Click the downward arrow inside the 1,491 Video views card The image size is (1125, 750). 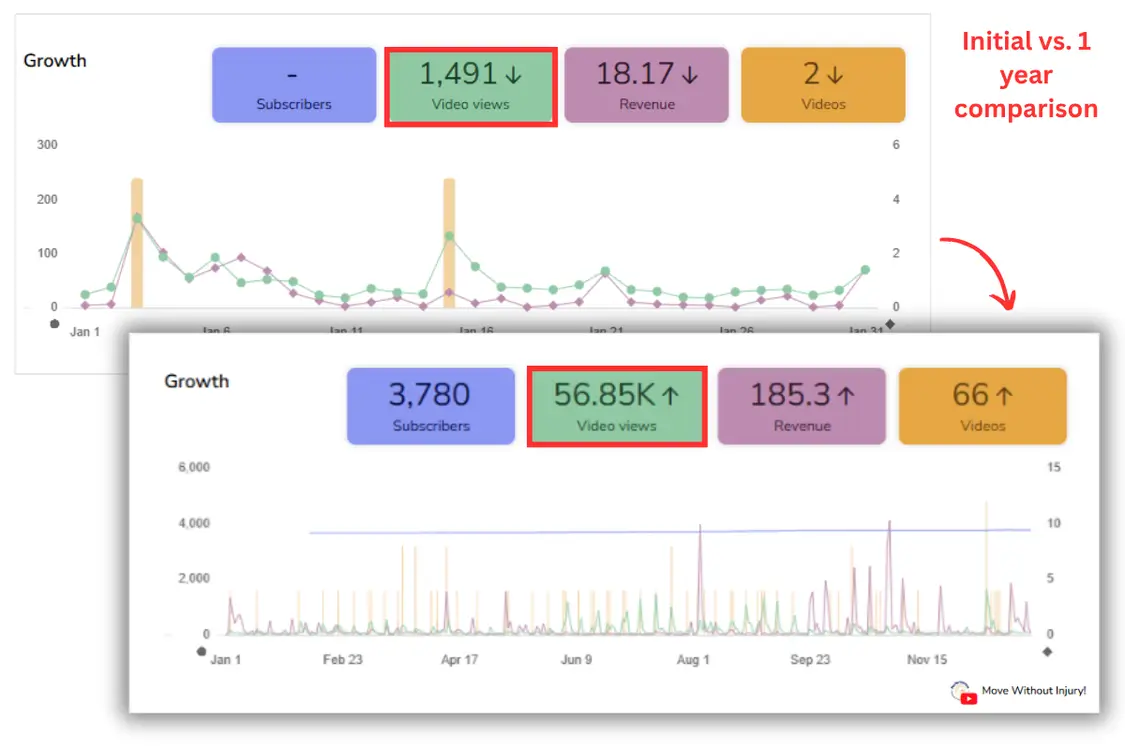(x=512, y=74)
